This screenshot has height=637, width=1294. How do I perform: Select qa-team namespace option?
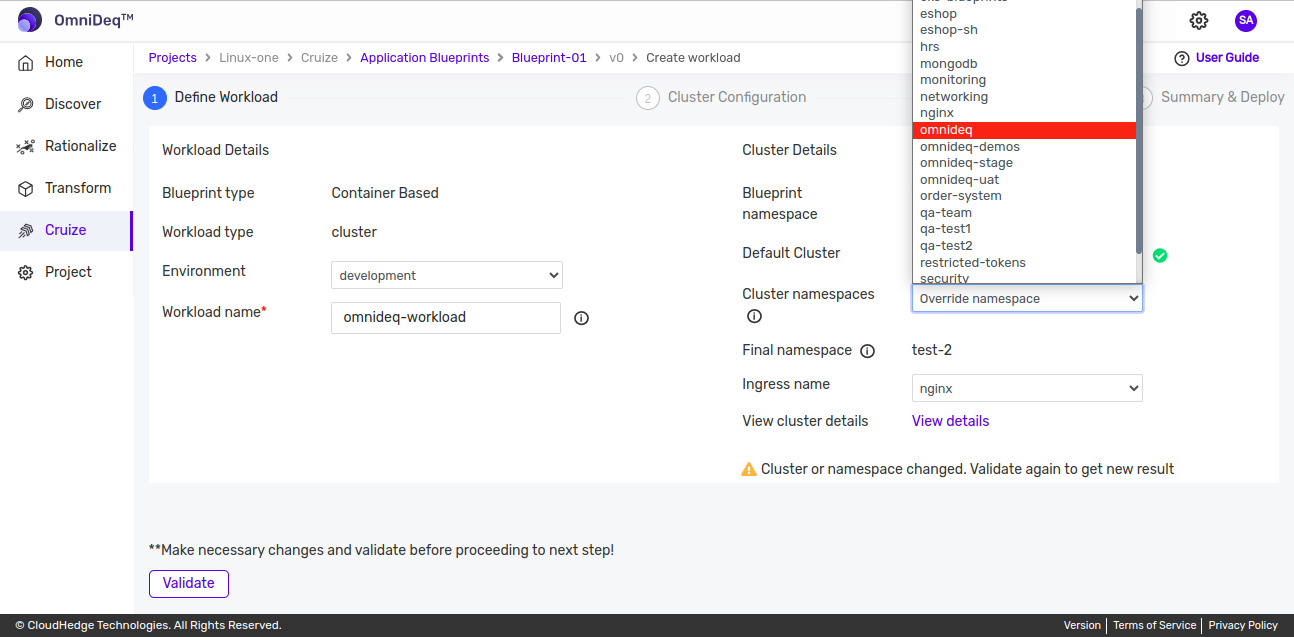point(1025,213)
